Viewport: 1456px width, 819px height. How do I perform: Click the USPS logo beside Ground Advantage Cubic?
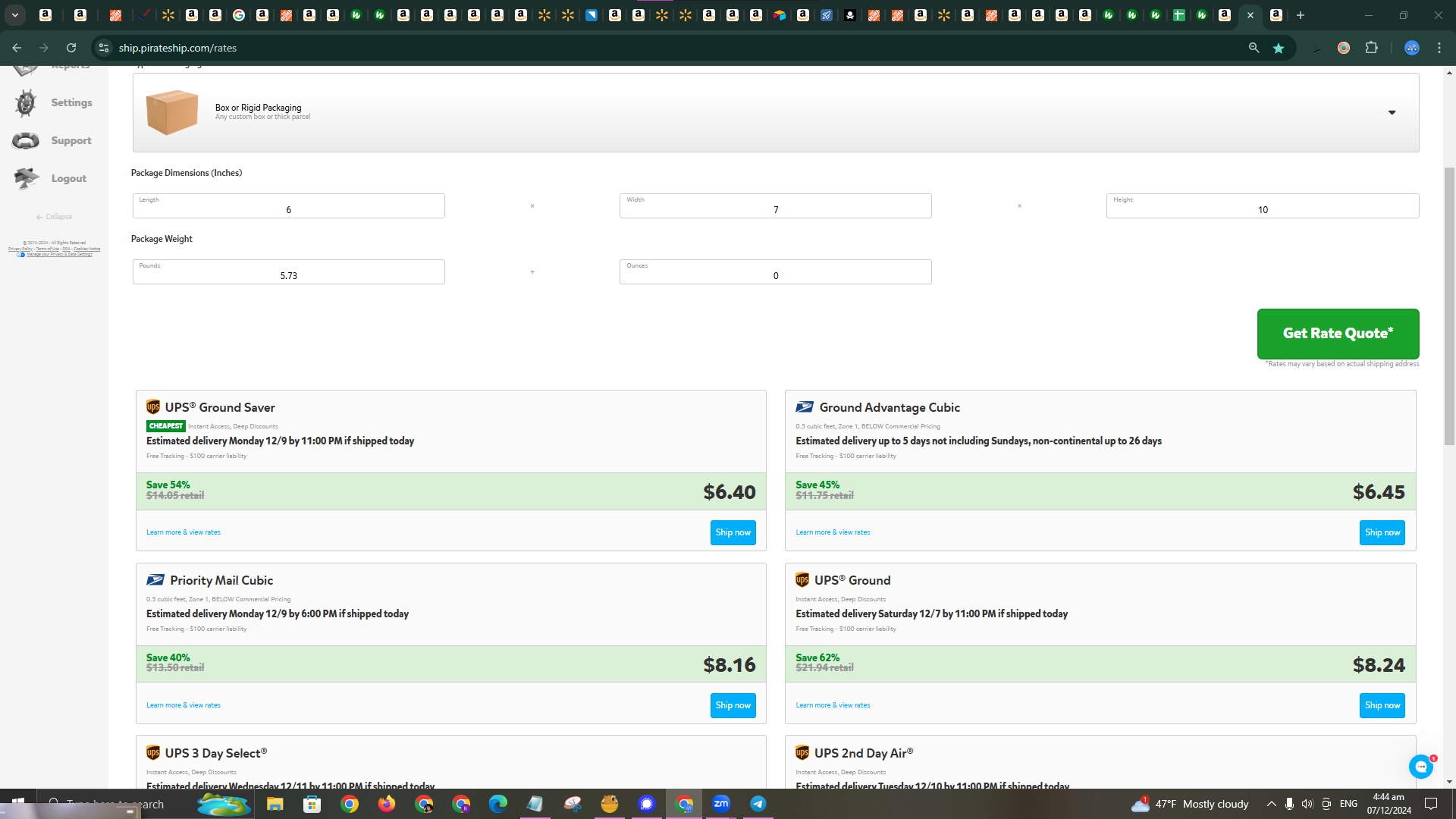click(x=805, y=407)
